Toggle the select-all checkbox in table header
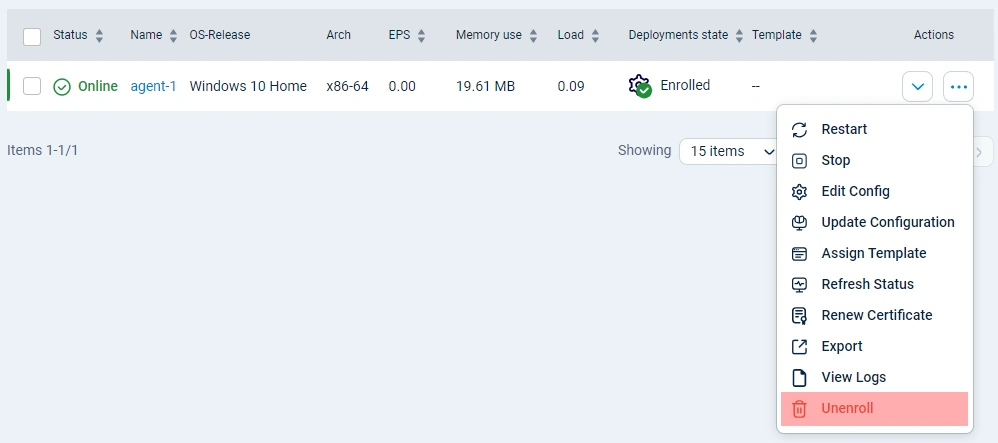The width and height of the screenshot is (998, 443). tap(32, 36)
